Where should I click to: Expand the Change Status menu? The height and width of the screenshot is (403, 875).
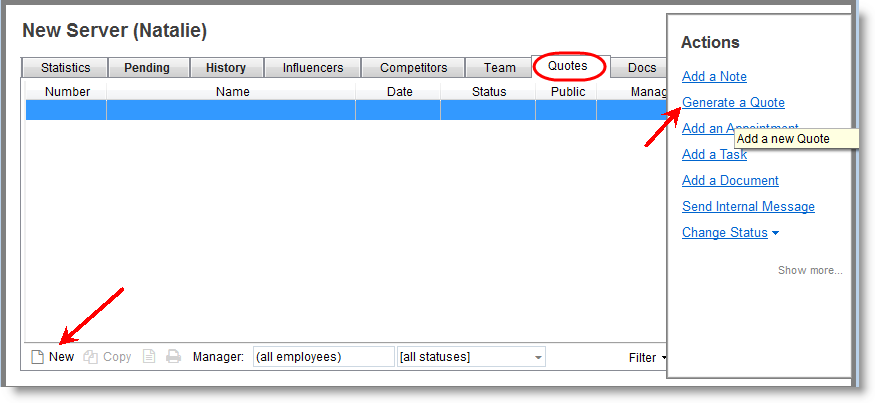pos(730,233)
